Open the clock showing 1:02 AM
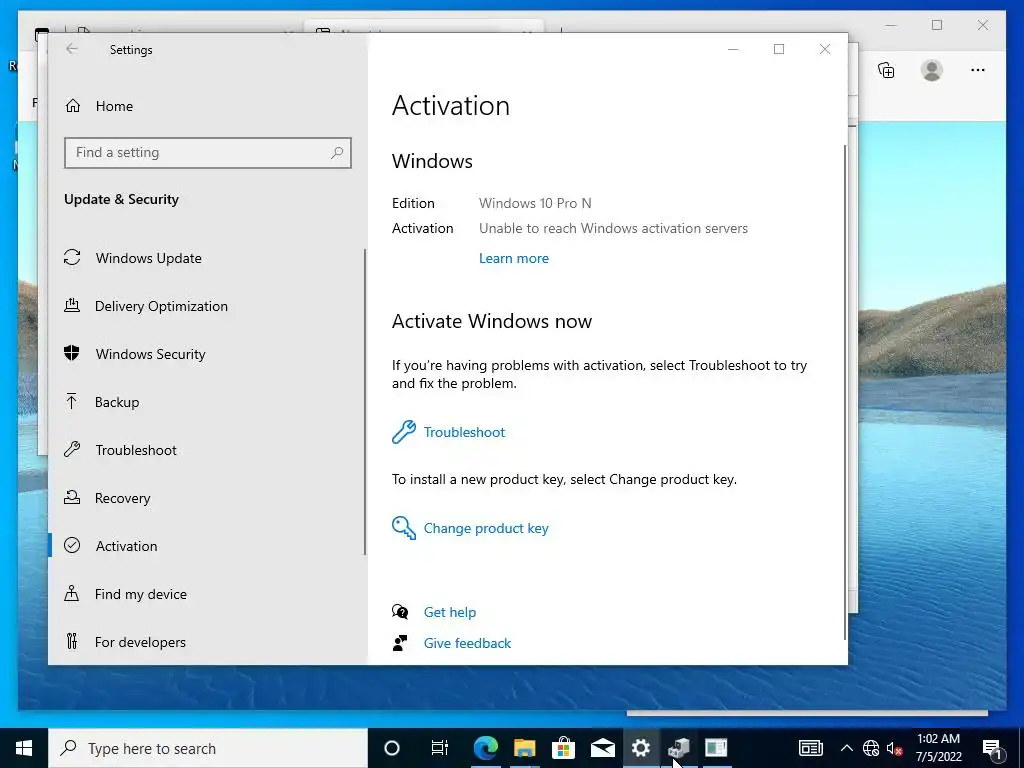Image resolution: width=1024 pixels, height=768 pixels. click(938, 748)
